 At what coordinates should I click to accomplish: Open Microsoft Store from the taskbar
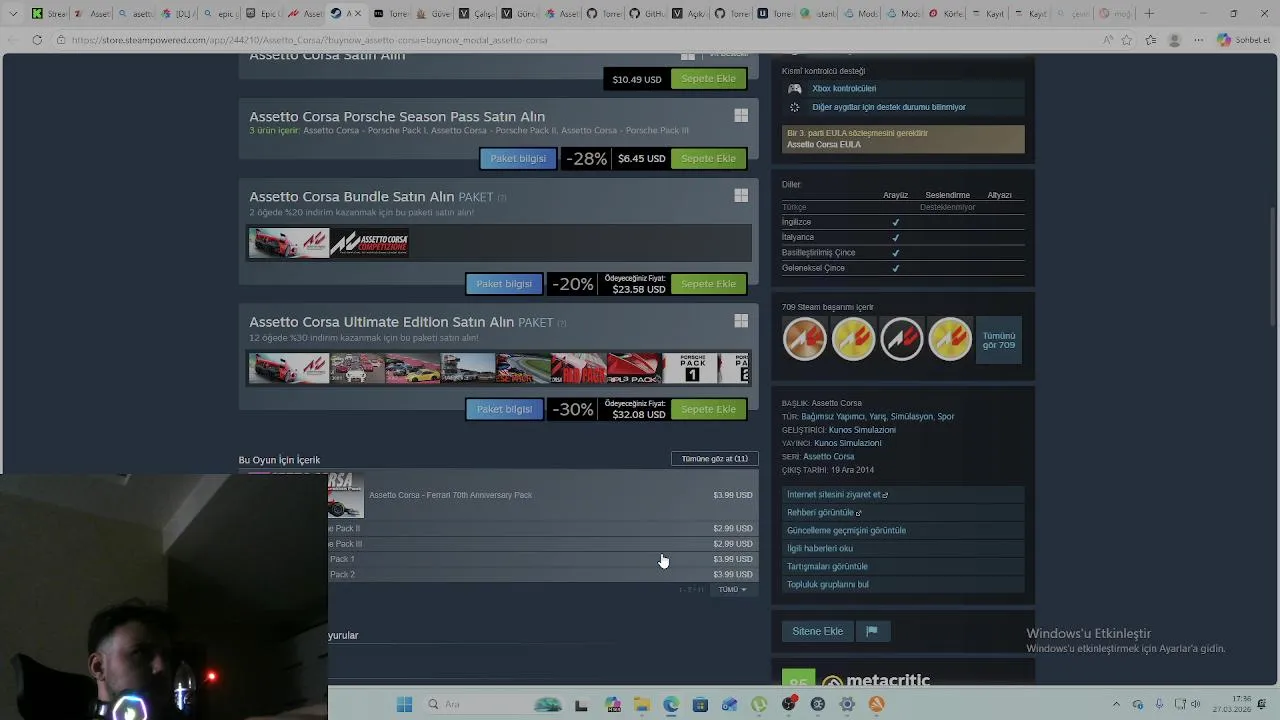pyautogui.click(x=700, y=704)
